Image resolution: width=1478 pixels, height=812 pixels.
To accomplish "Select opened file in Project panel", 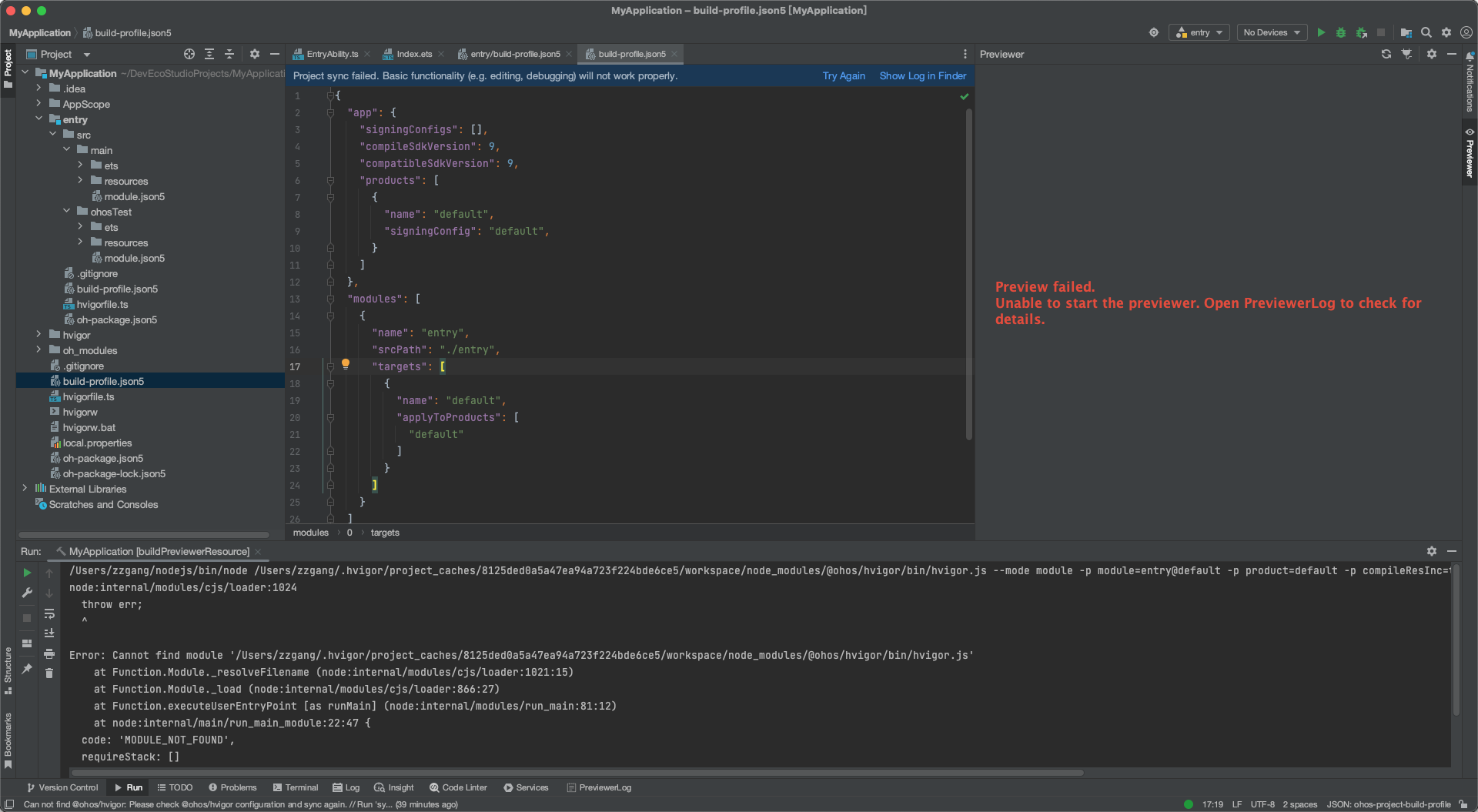I will tap(189, 54).
